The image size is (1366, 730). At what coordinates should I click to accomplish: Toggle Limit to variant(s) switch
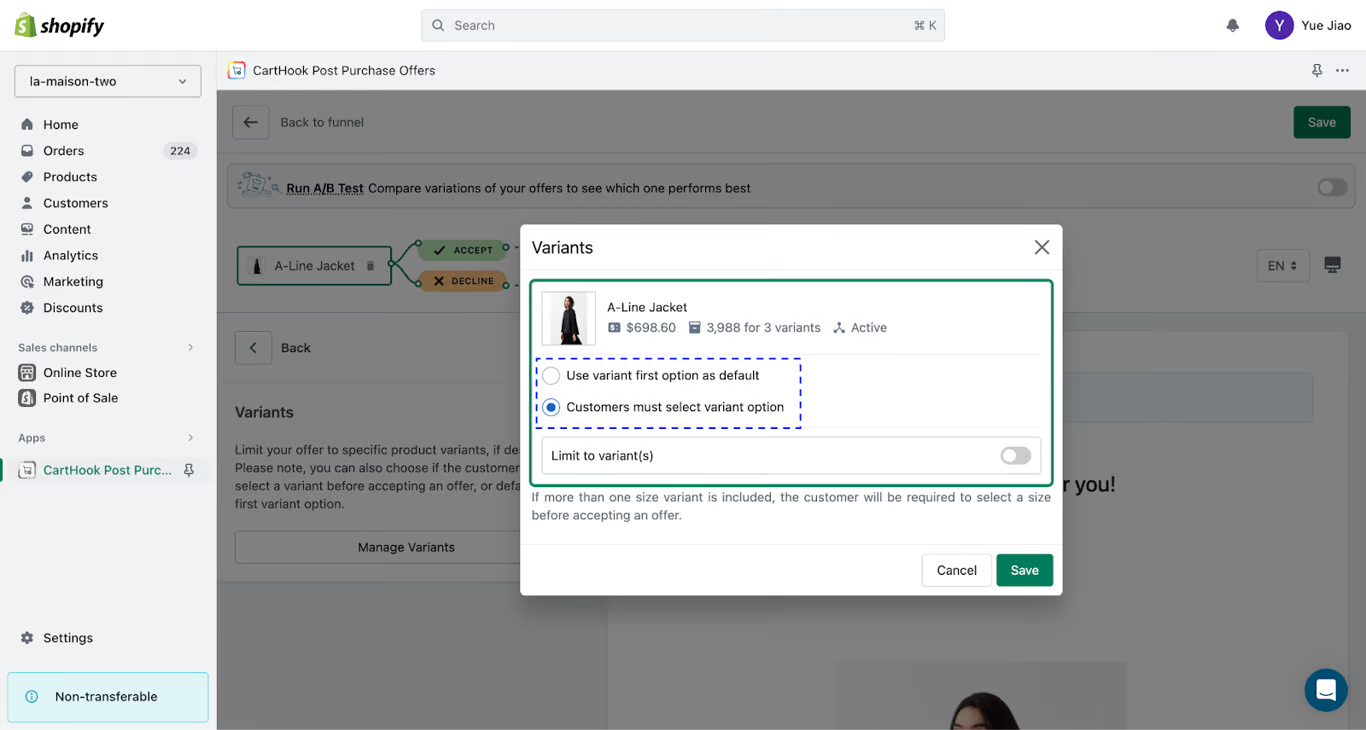1015,456
